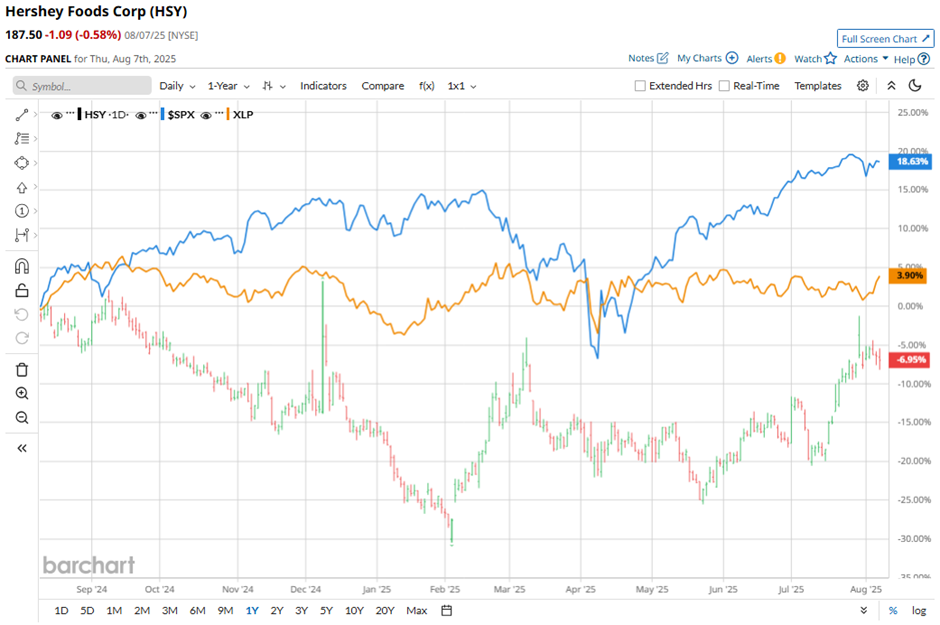
Task: Click the Watch star icon
Action: pyautogui.click(x=830, y=58)
